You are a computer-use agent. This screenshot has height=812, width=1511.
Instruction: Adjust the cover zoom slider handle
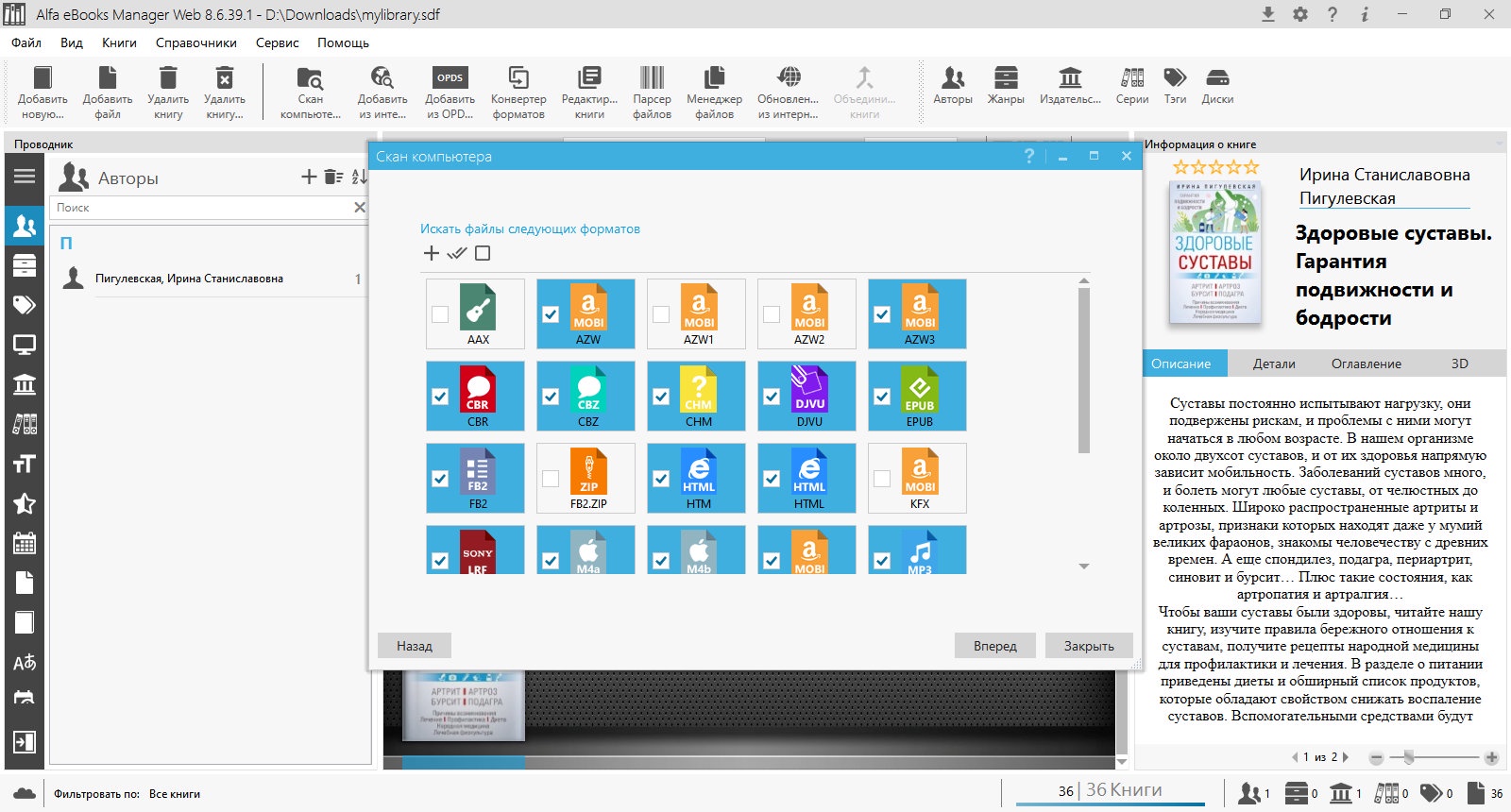coord(1409,757)
